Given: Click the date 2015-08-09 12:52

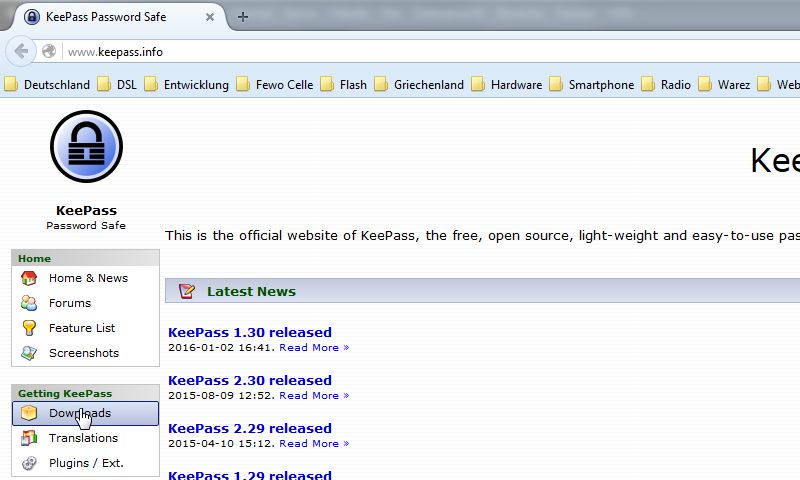Looking at the screenshot, I should click(221, 395).
